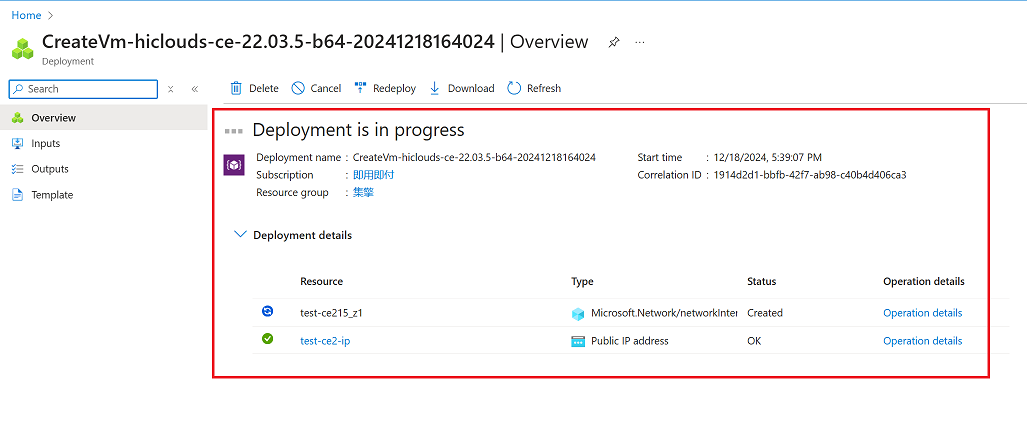Image resolution: width=1027 pixels, height=441 pixels.
Task: Collapse the sidebar with double chevron
Action: (x=195, y=89)
